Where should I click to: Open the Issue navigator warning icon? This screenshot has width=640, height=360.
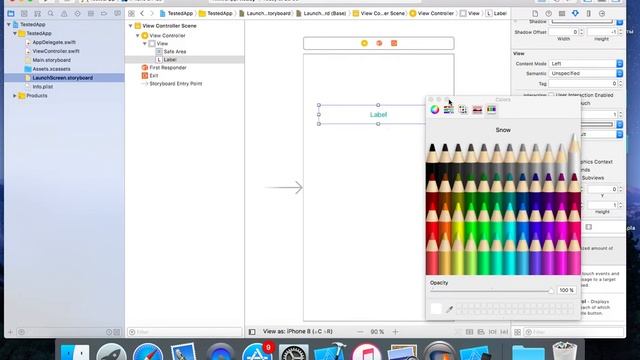tap(64, 13)
